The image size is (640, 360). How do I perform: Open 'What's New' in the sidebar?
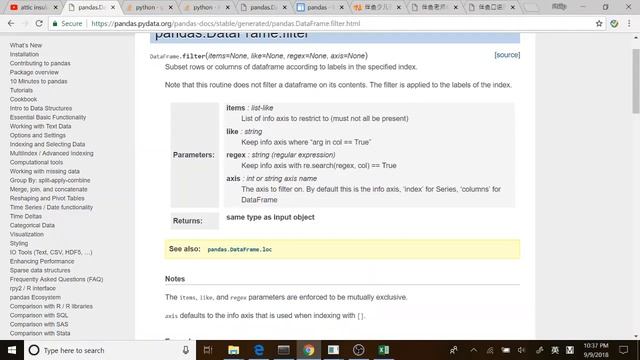[26, 45]
